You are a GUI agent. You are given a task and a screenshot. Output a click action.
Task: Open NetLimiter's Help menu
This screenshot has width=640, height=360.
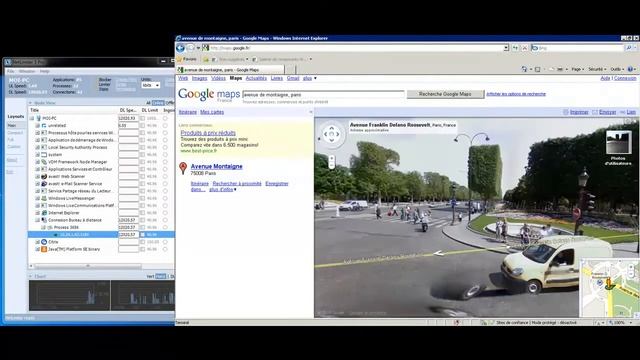click(x=44, y=71)
